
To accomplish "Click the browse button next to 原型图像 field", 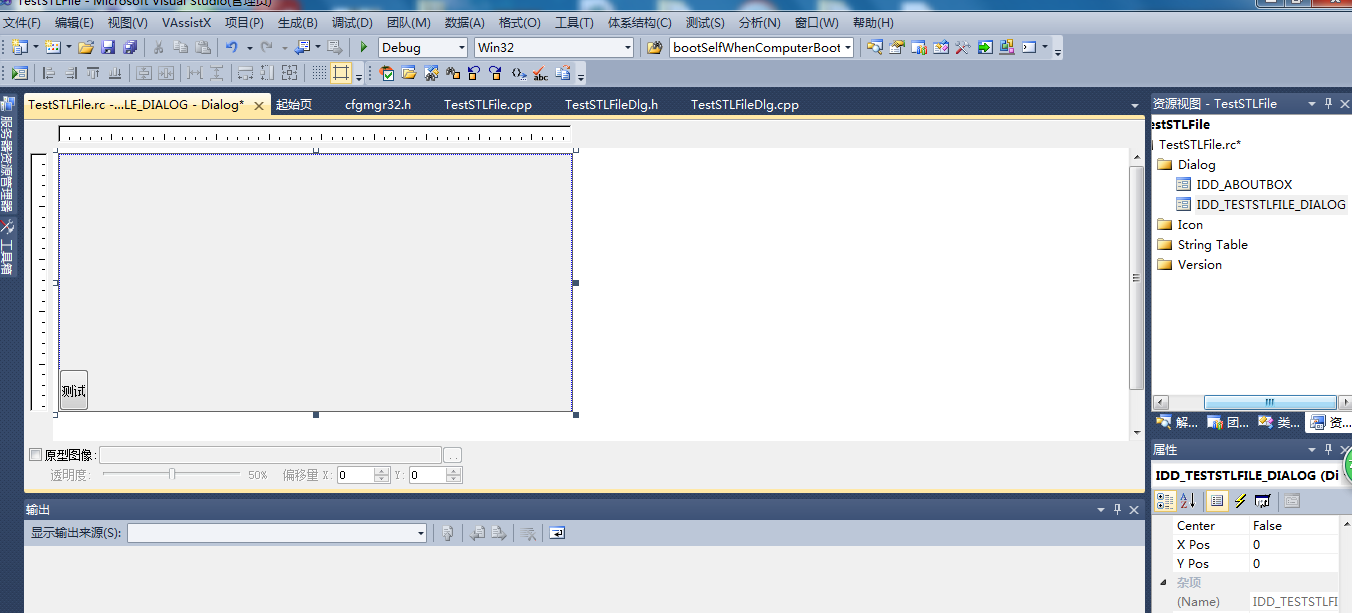I will tap(453, 455).
